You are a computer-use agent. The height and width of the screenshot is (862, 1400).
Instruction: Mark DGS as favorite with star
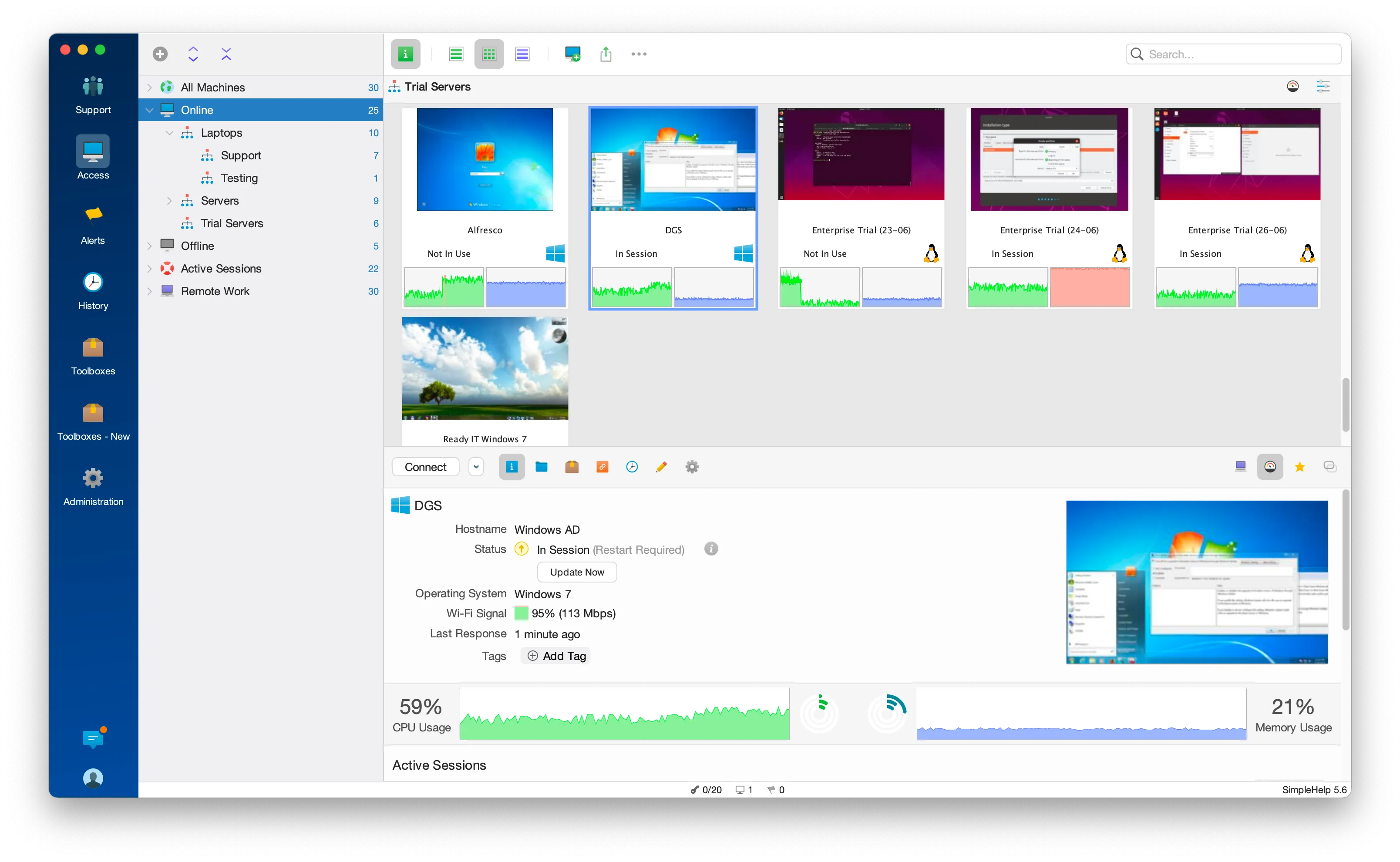coord(1300,467)
